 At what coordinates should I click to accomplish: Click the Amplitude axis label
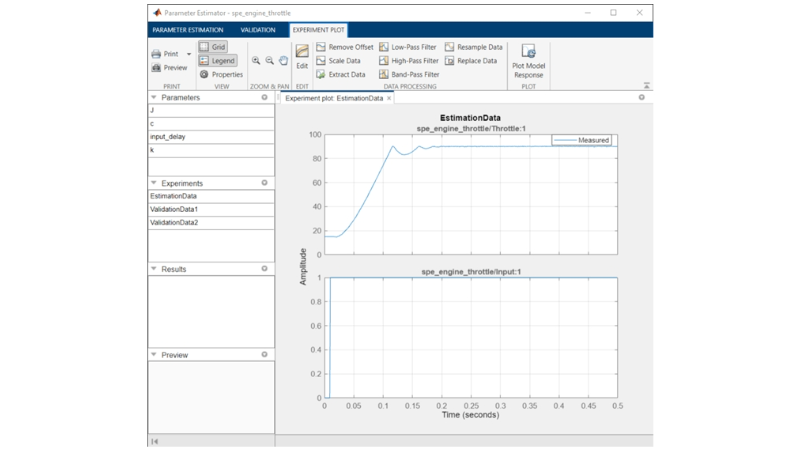[x=303, y=266]
